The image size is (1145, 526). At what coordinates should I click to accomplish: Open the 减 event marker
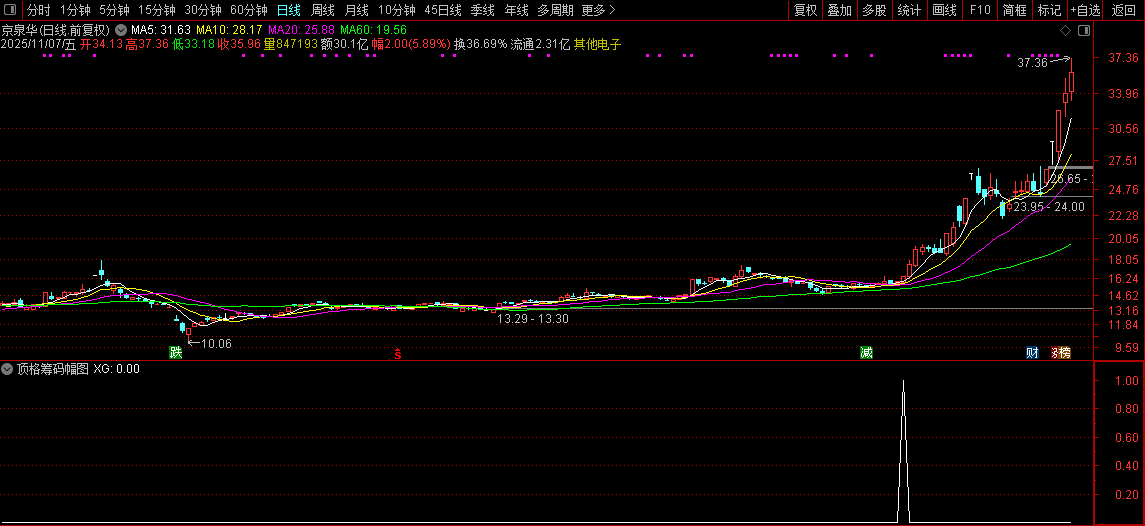click(866, 353)
